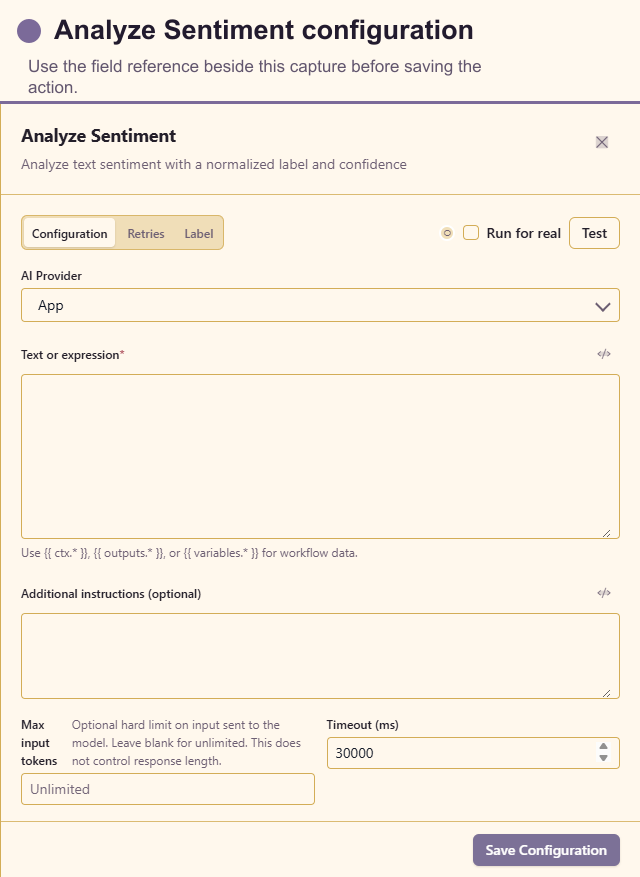The height and width of the screenshot is (877, 640).
Task: Click the Test button
Action: 594,233
